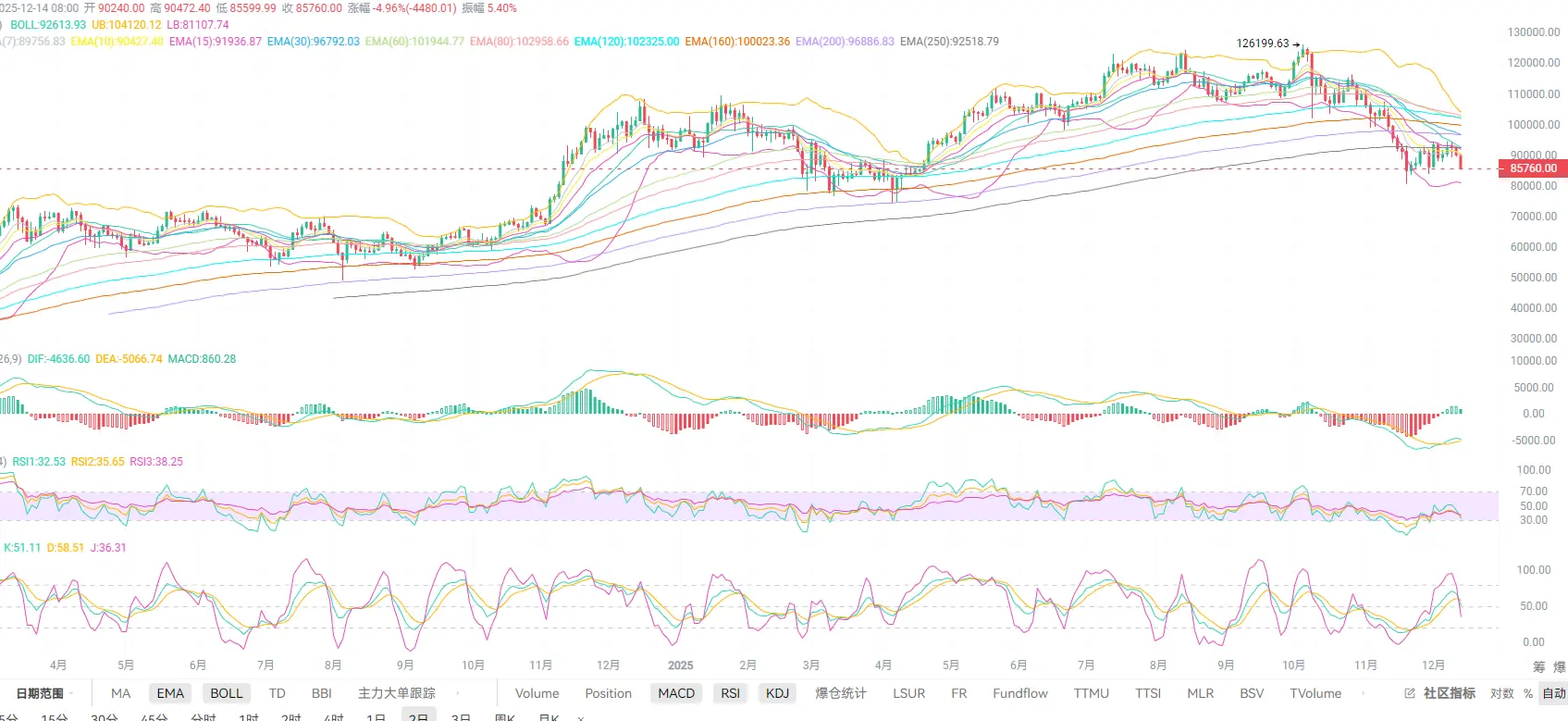Click the 爆 liquidation icon
Viewport: 1568px width, 721px height.
1560,666
